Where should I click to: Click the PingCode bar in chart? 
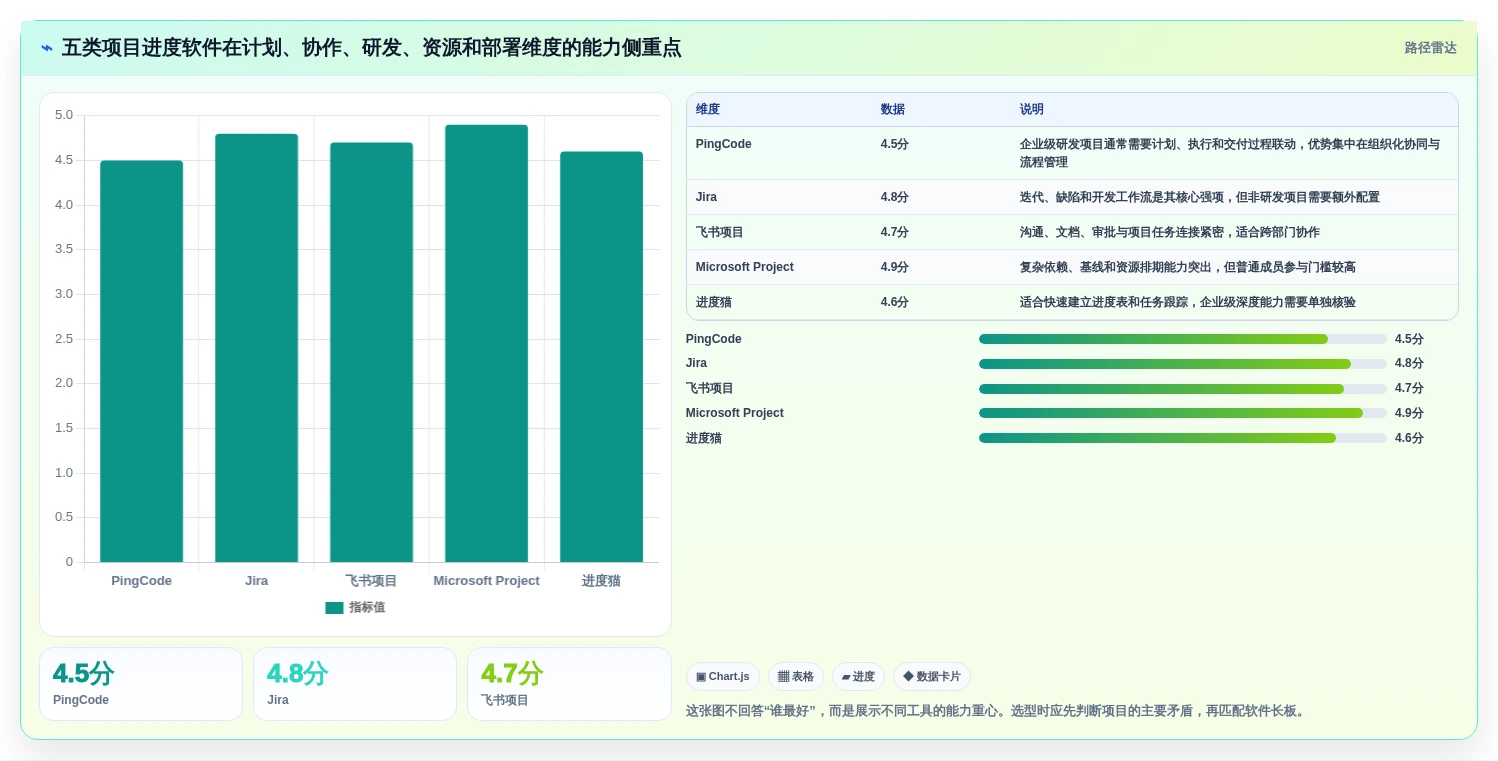coord(141,361)
